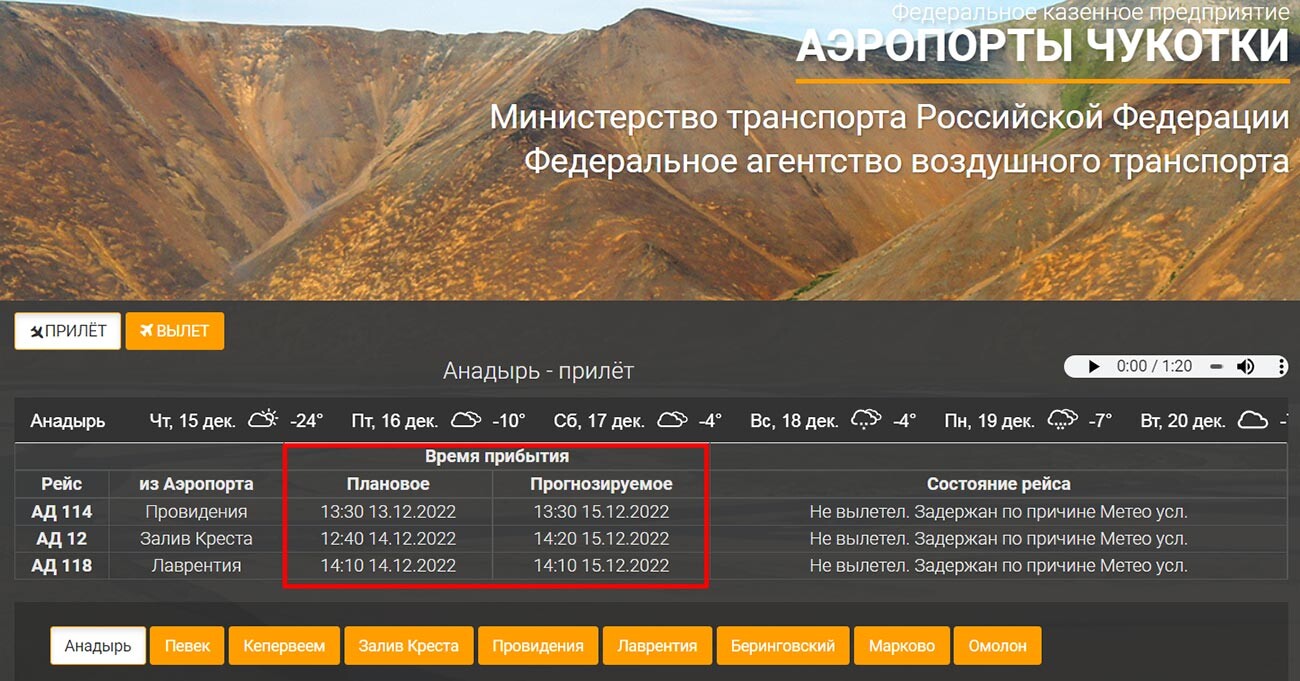Select the Омолон airport button
This screenshot has height=681, width=1300.
(x=997, y=645)
